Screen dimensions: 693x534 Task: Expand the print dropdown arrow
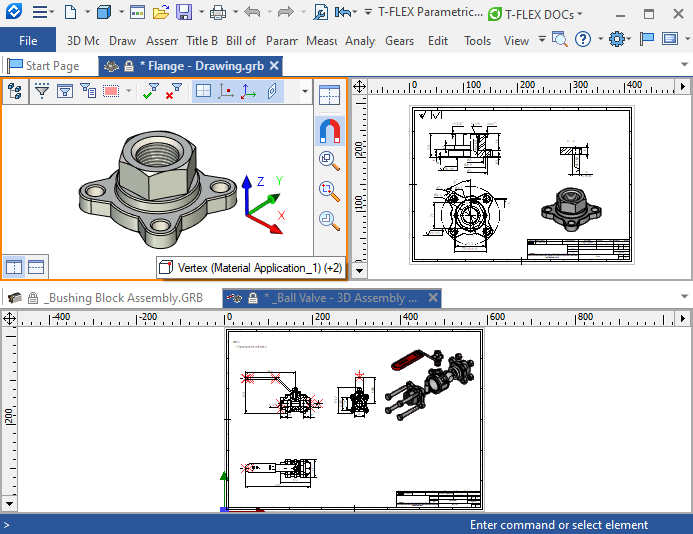click(236, 12)
